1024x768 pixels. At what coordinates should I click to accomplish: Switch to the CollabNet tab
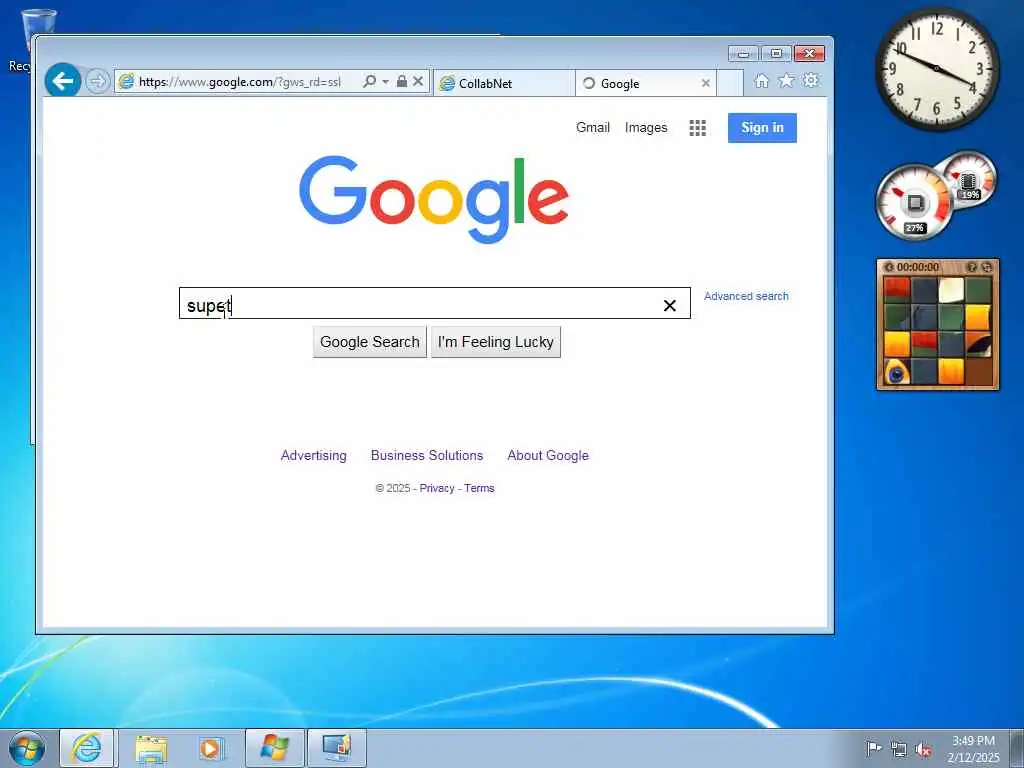[504, 83]
